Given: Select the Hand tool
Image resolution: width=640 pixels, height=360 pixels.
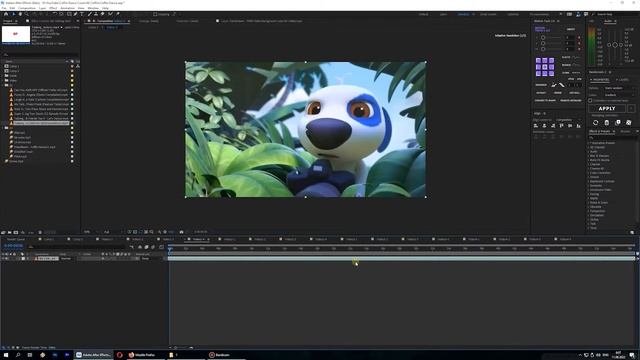Looking at the screenshot, I should coord(20,14).
